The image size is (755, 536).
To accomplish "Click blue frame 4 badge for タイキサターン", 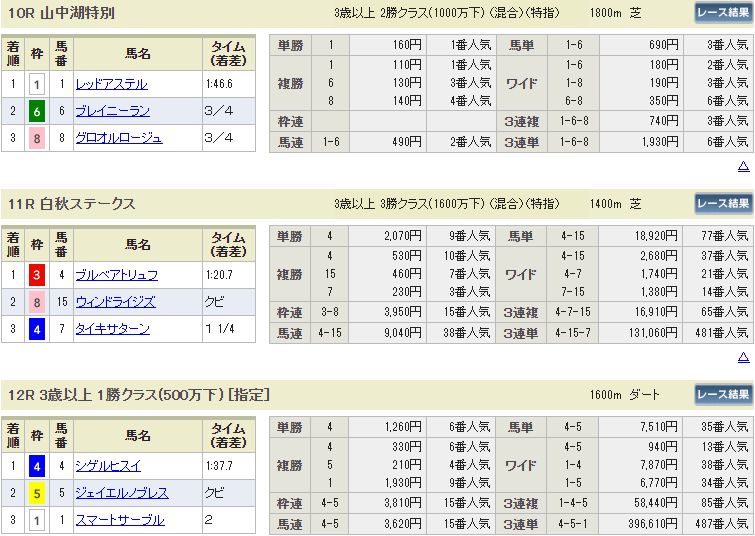I will pos(37,329).
